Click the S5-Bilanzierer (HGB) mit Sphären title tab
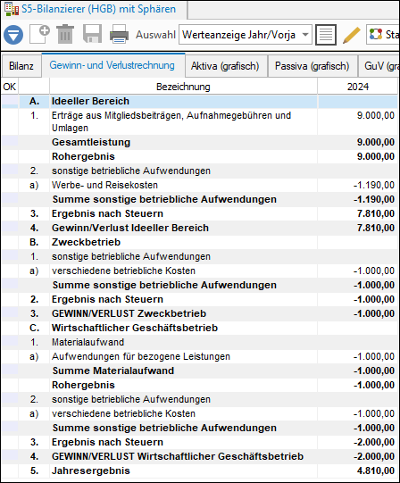 [95, 9]
